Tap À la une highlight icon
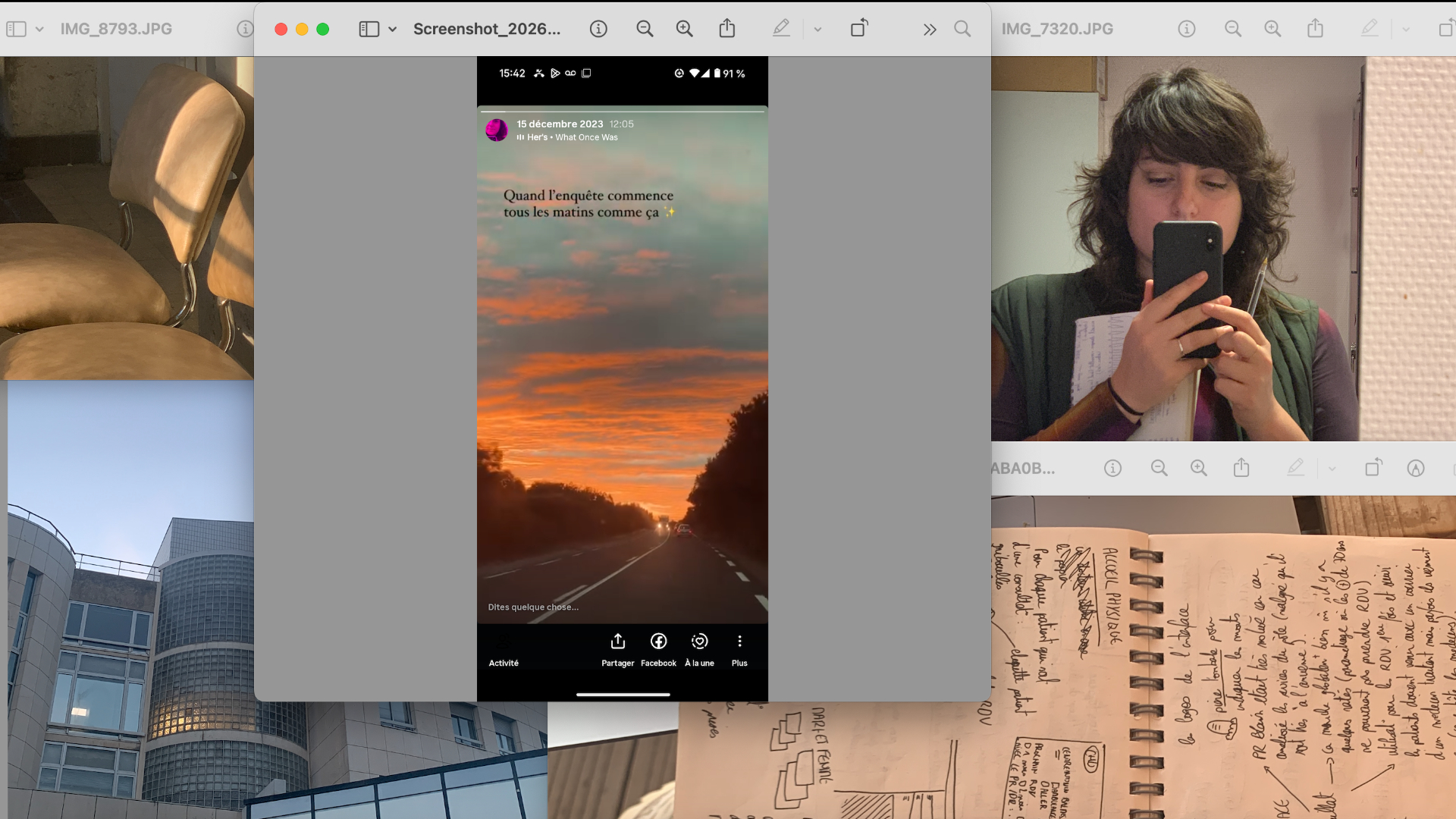This screenshot has width=1456, height=819. point(699,649)
